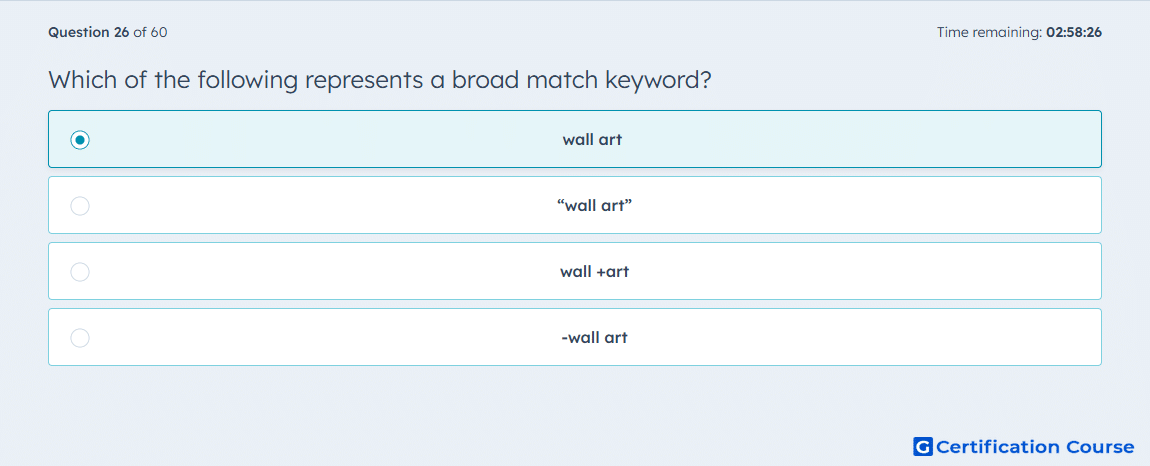The width and height of the screenshot is (1150, 466).
Task: Click the first answer option box
Action: [575, 139]
